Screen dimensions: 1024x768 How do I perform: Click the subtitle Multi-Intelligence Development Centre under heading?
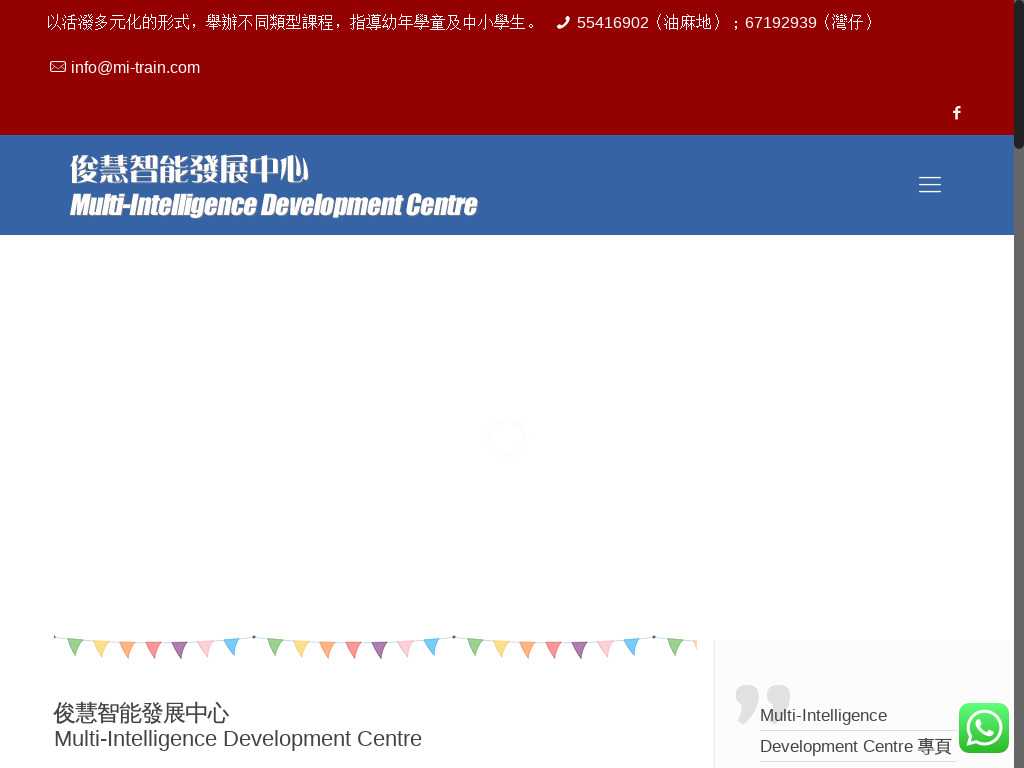[x=238, y=739]
